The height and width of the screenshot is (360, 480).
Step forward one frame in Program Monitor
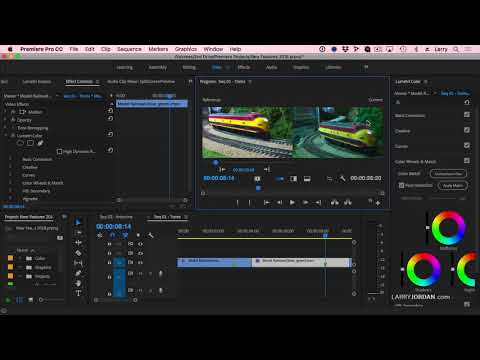(x=305, y=202)
